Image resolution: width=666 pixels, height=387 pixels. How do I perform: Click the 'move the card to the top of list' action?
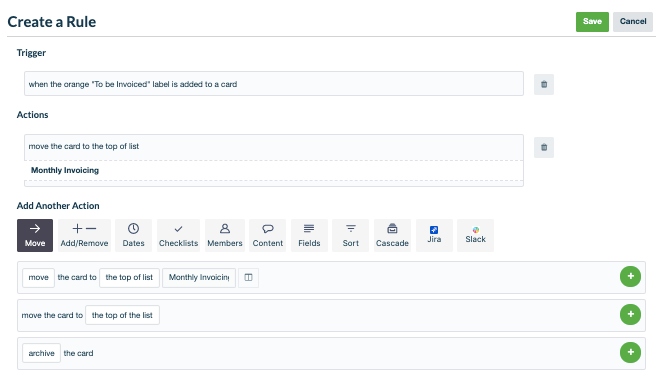tap(84, 146)
